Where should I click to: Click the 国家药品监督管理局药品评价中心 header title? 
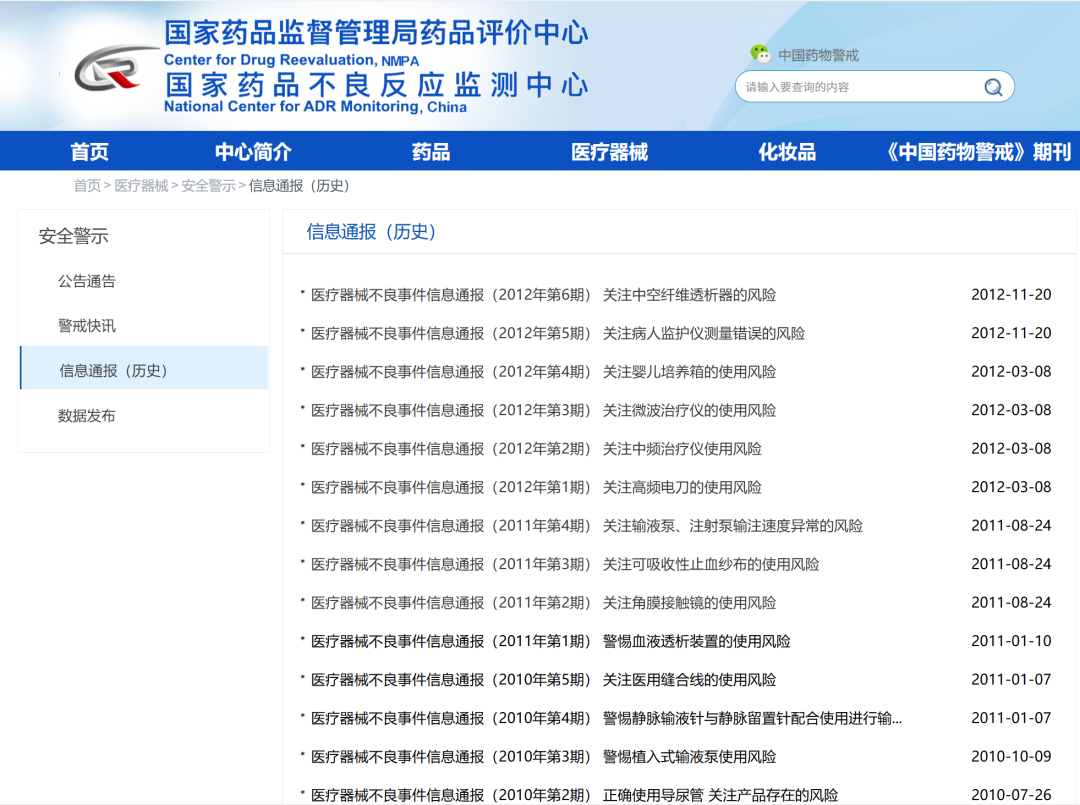(376, 33)
